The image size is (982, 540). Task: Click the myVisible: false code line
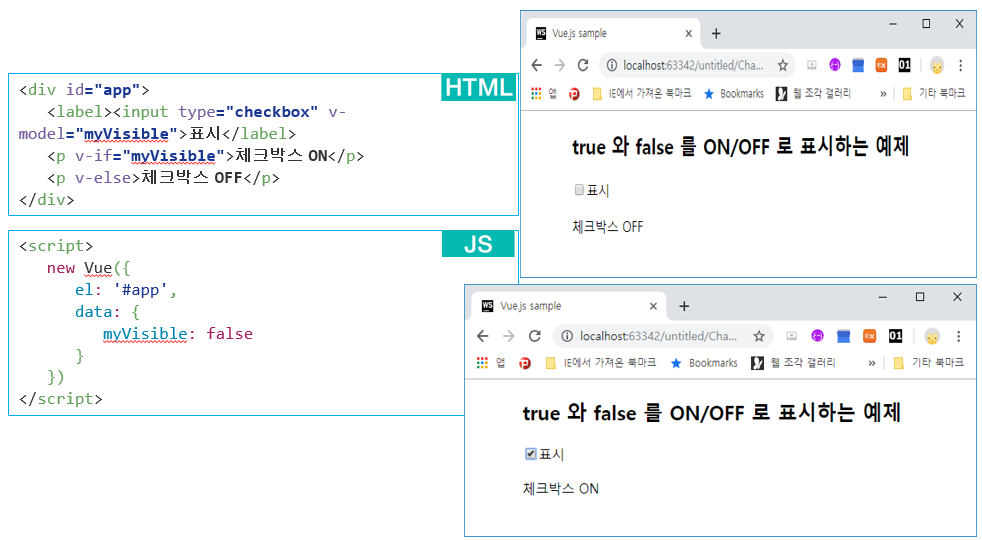(178, 333)
